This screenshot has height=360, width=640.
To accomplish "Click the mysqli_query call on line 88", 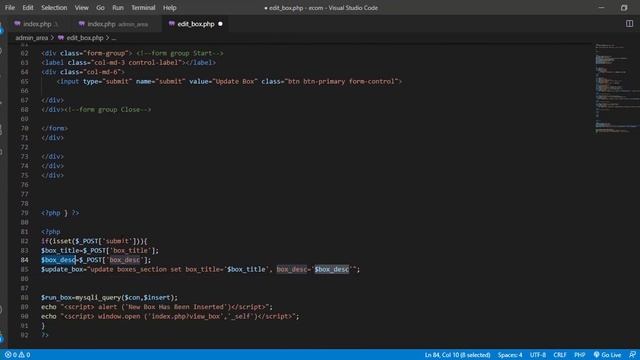I will 98,298.
